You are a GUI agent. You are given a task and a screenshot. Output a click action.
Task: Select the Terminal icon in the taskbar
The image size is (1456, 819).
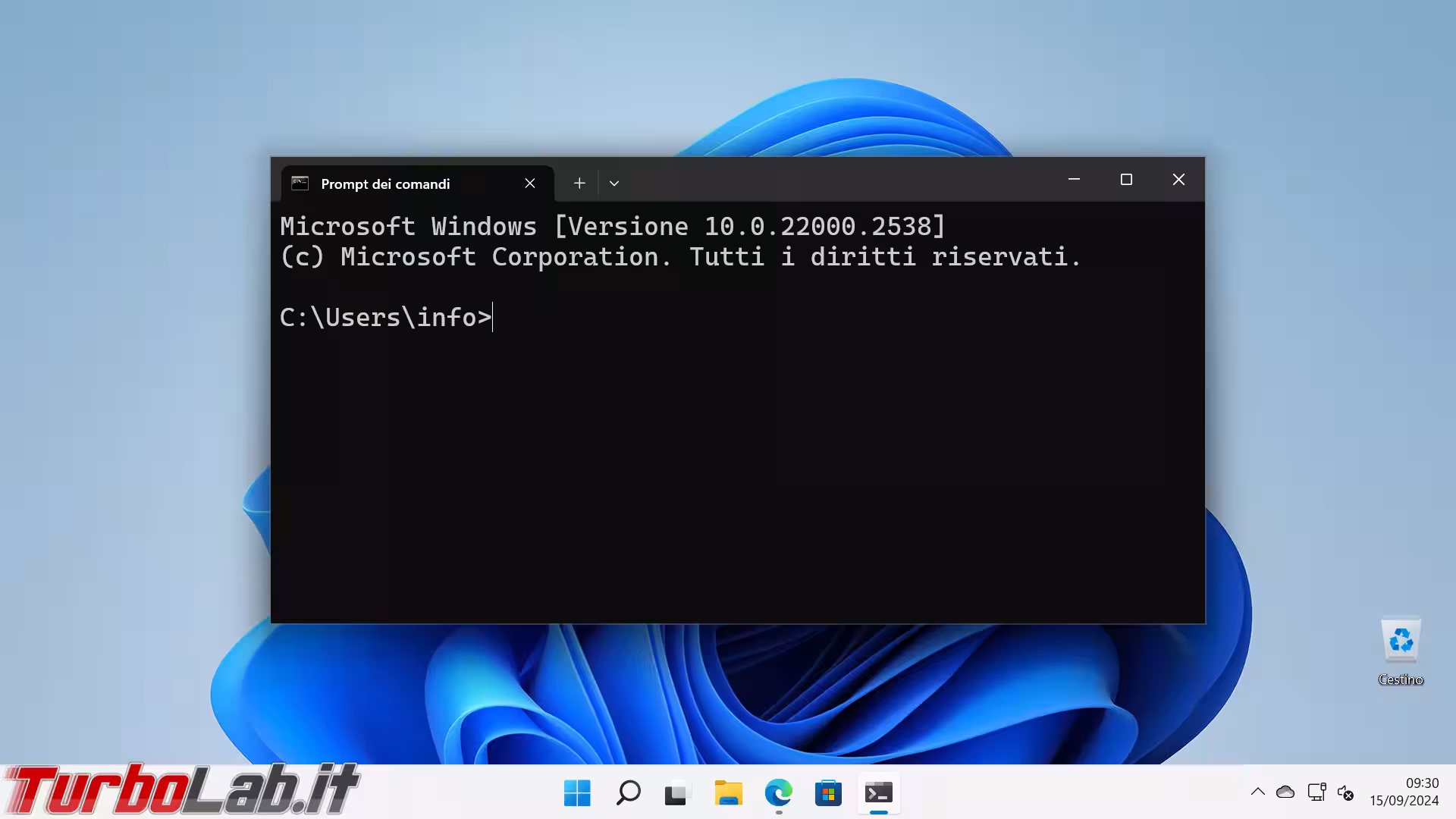pos(878,794)
